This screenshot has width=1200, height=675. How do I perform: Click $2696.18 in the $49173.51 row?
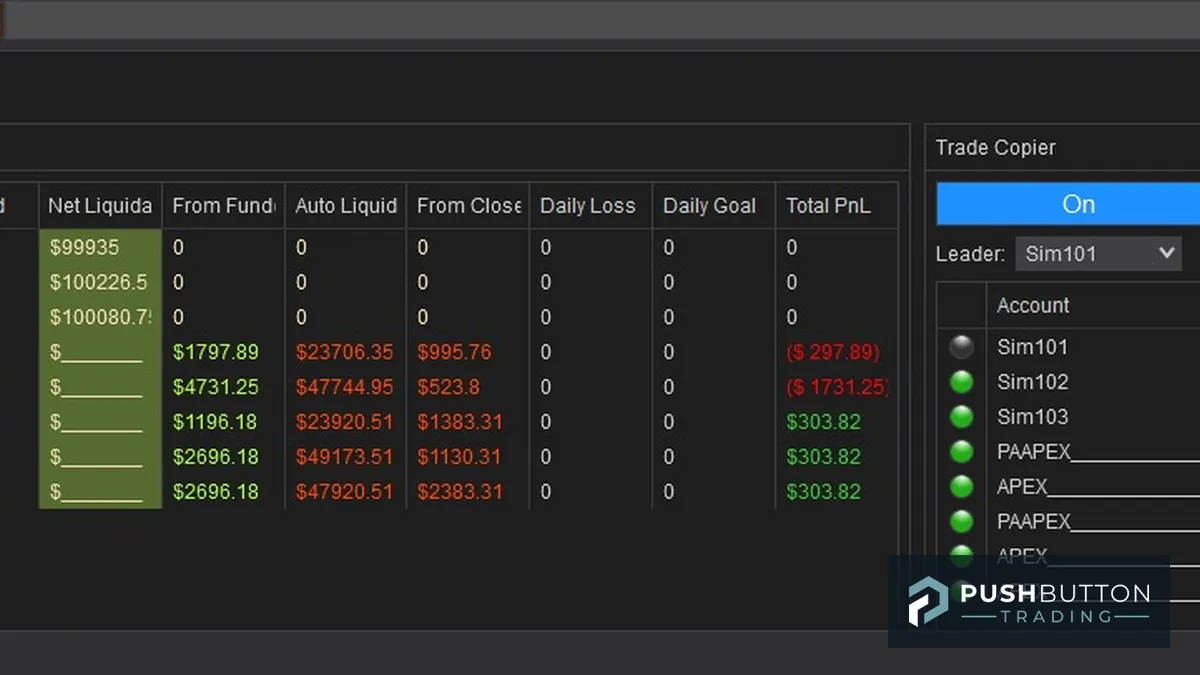(215, 457)
